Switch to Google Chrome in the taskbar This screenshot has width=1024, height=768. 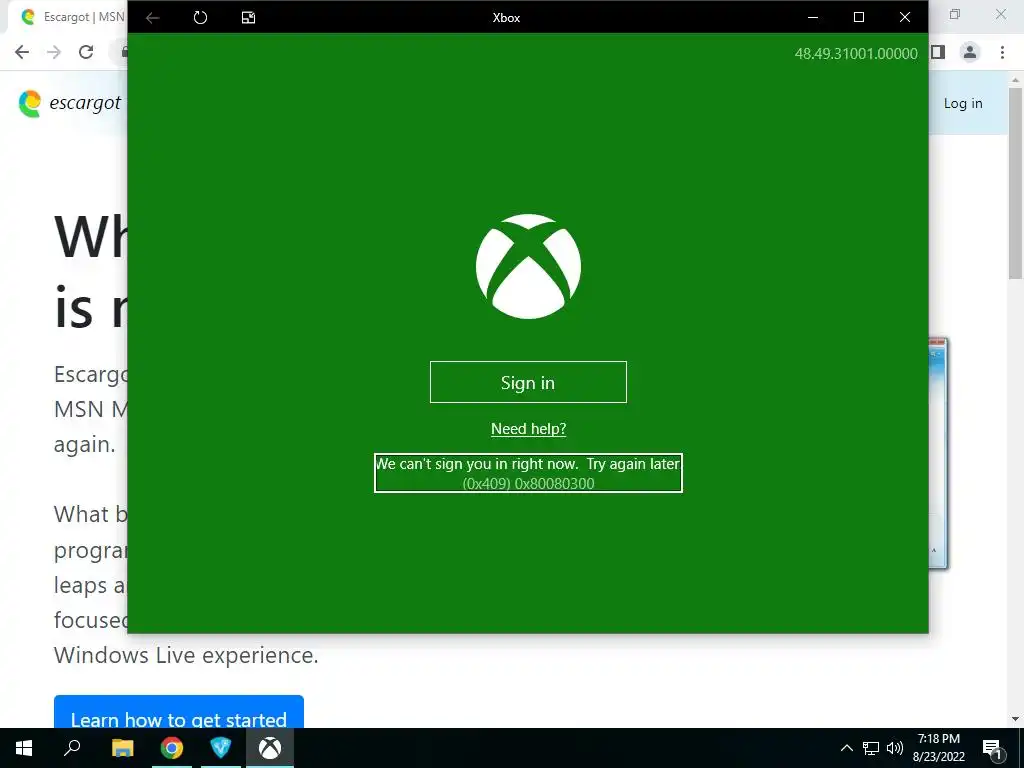pyautogui.click(x=172, y=748)
